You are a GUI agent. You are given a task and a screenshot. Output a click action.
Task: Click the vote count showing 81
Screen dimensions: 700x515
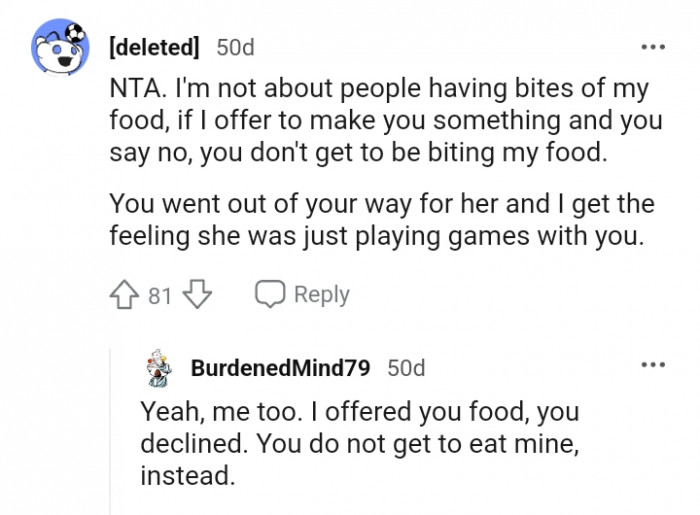[160, 295]
